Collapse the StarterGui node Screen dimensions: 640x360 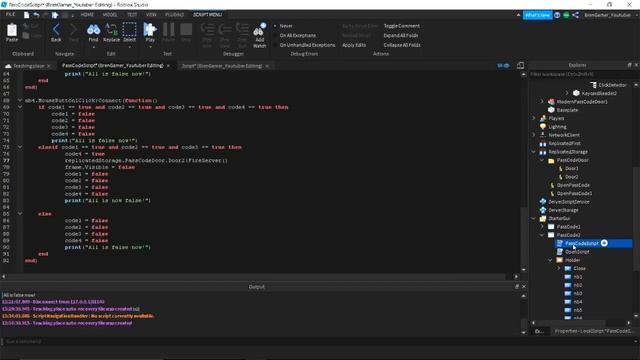(533, 218)
